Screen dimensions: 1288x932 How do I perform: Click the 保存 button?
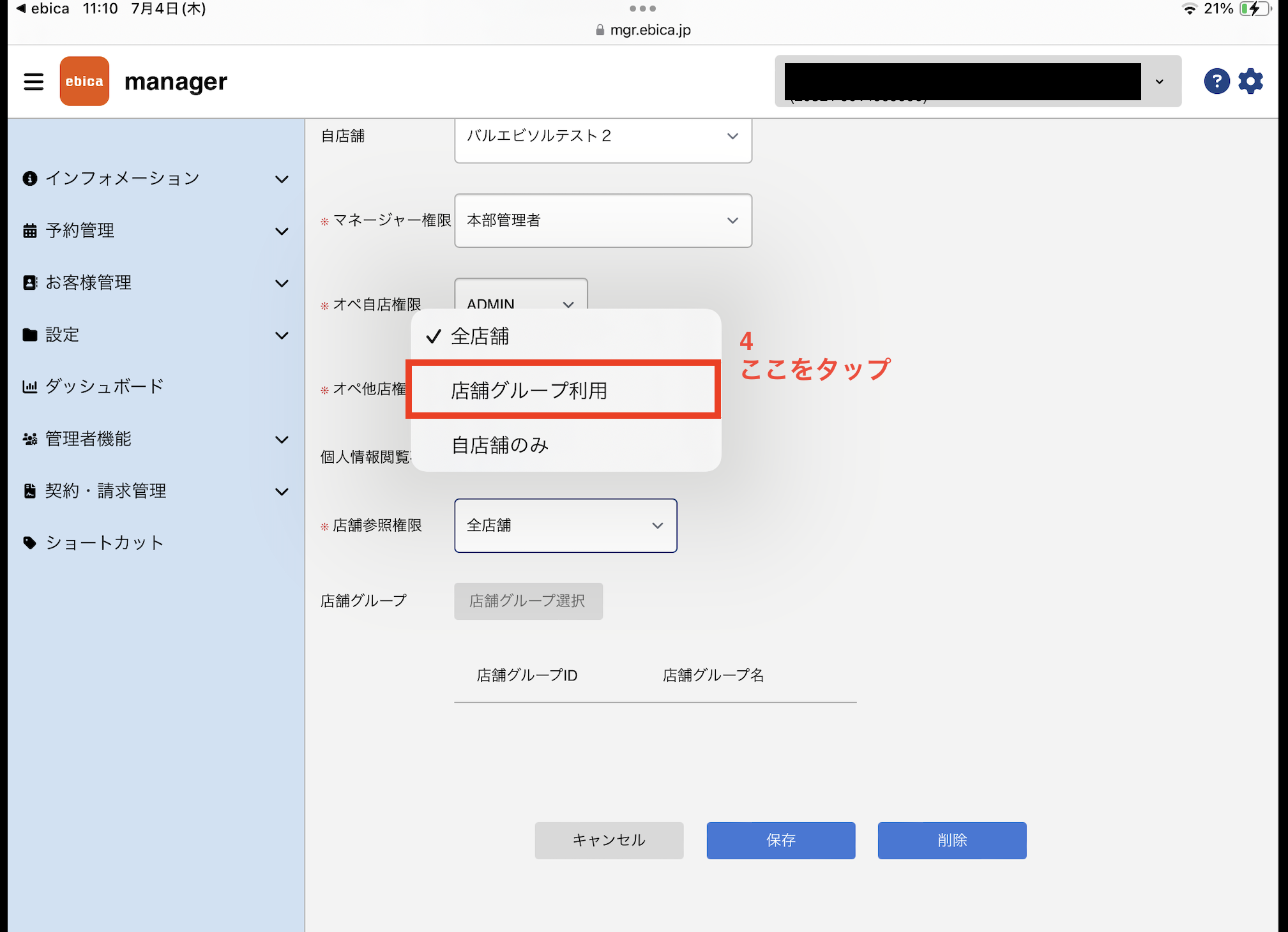[780, 840]
